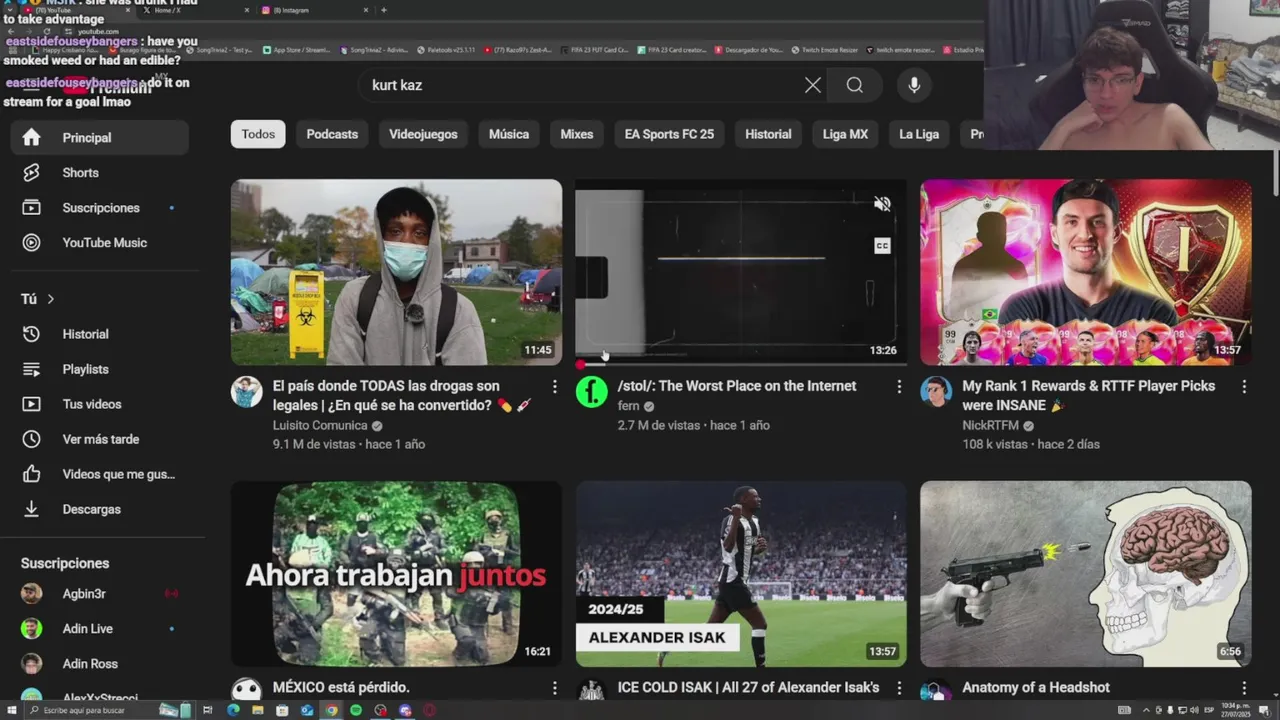The image size is (1280, 720).
Task: Switch to the Instagram browser tab
Action: coord(314,10)
